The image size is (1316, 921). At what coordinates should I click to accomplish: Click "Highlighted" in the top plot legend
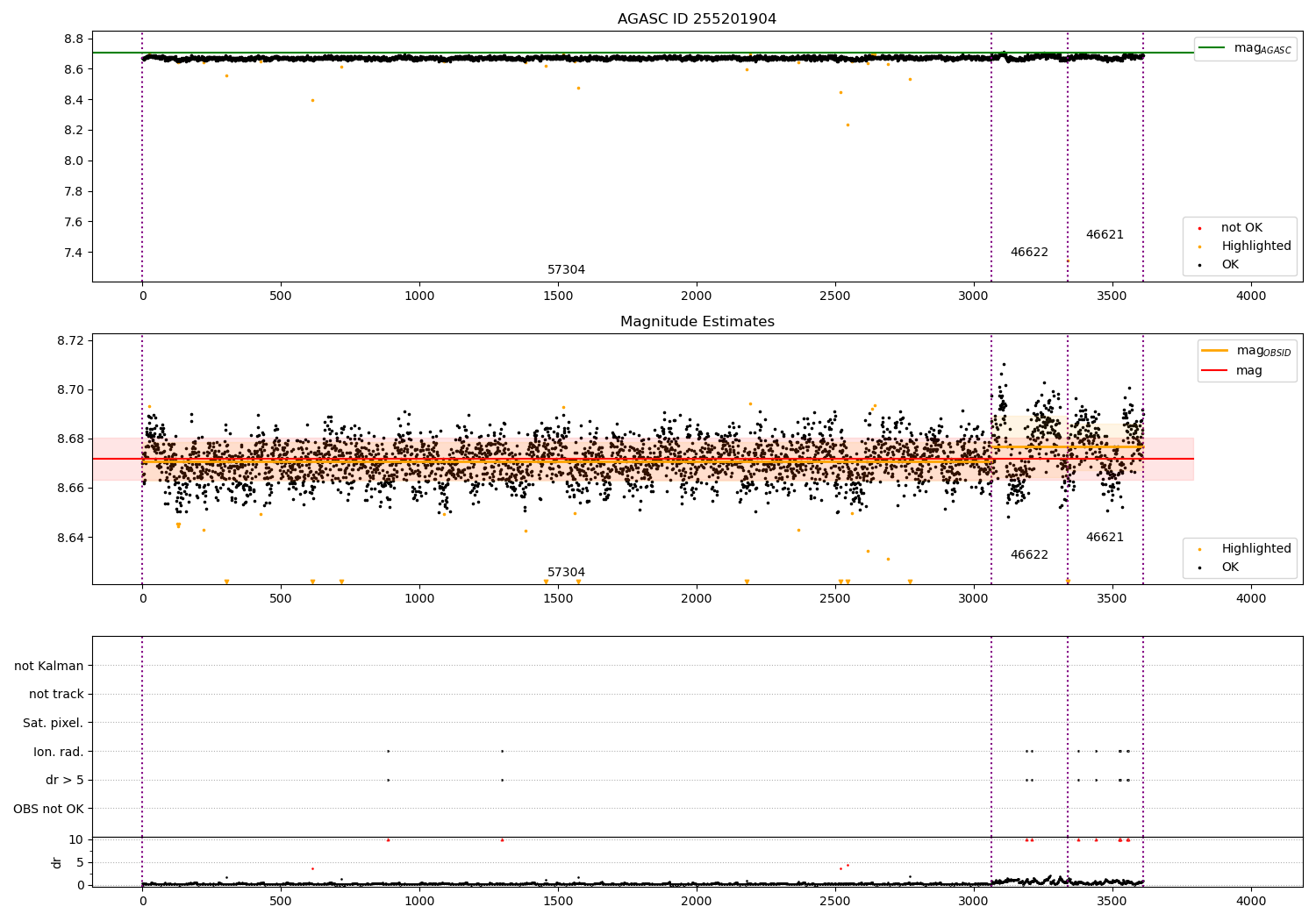coord(1255,246)
